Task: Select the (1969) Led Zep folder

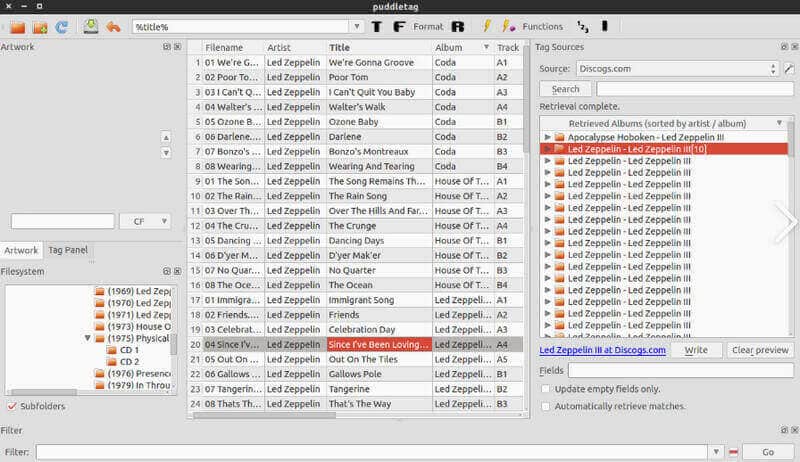Action: click(133, 291)
